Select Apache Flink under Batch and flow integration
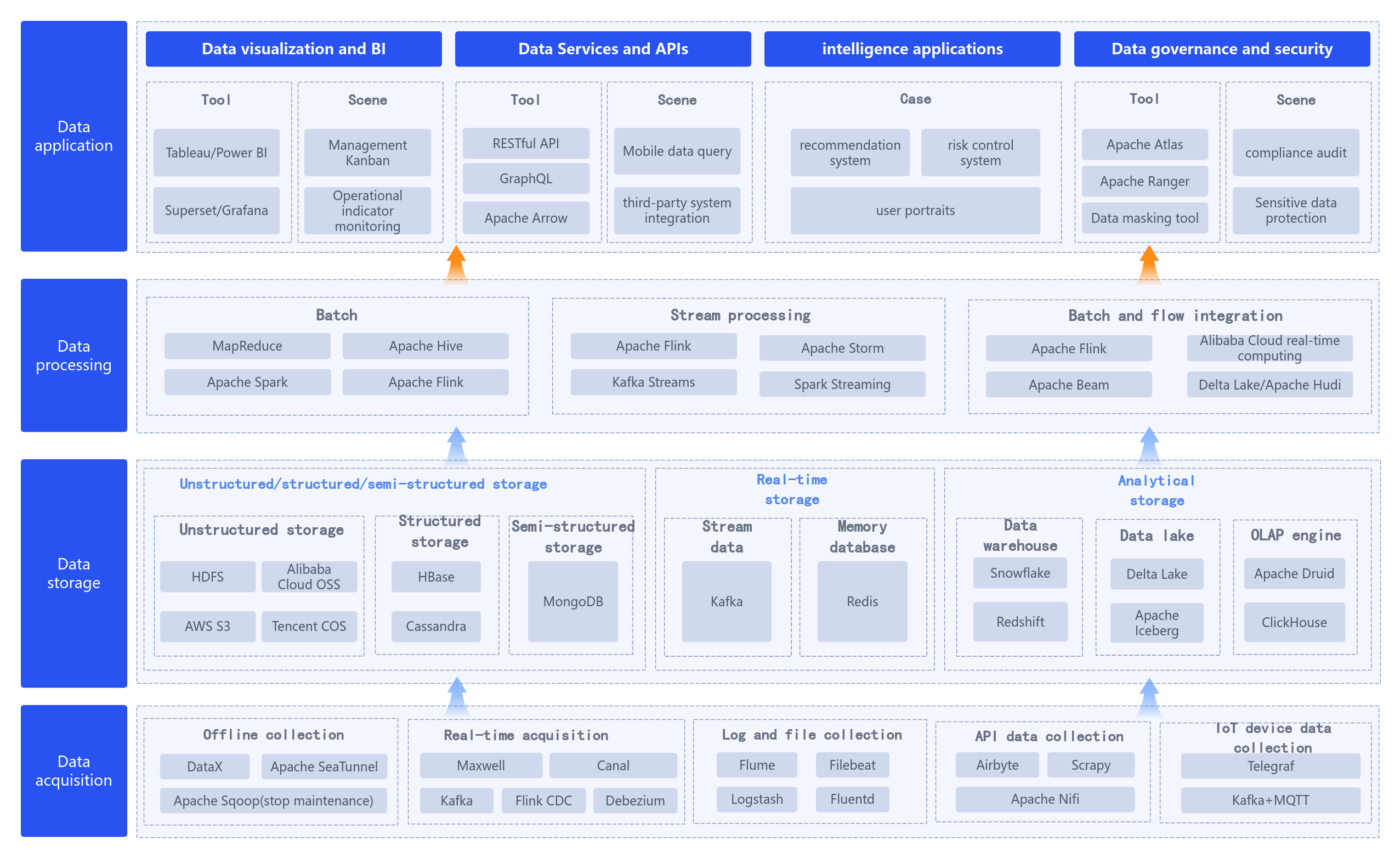Image resolution: width=1400 pixels, height=857 pixels. point(1069,348)
